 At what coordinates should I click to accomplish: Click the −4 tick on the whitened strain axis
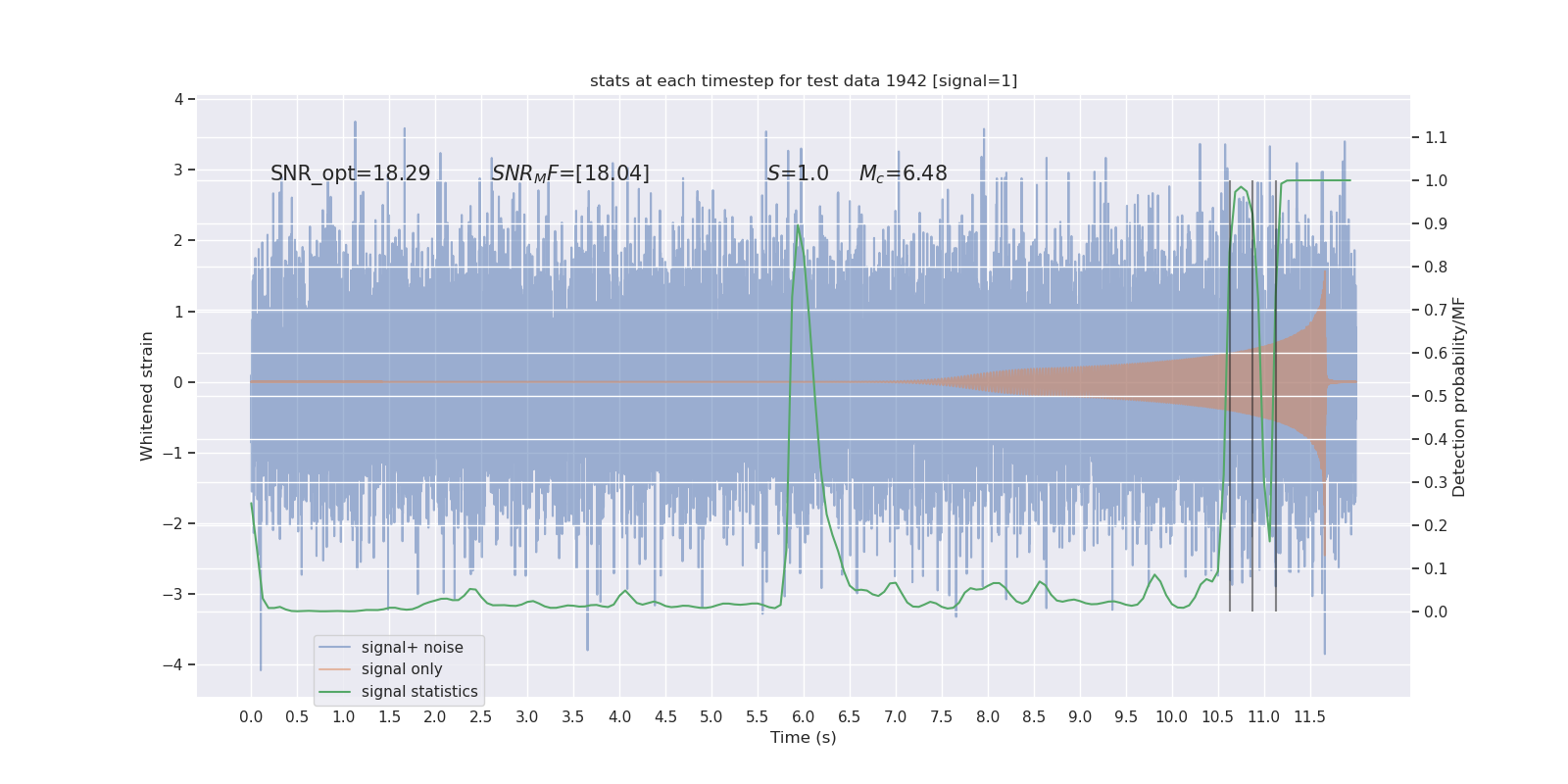click(x=172, y=664)
